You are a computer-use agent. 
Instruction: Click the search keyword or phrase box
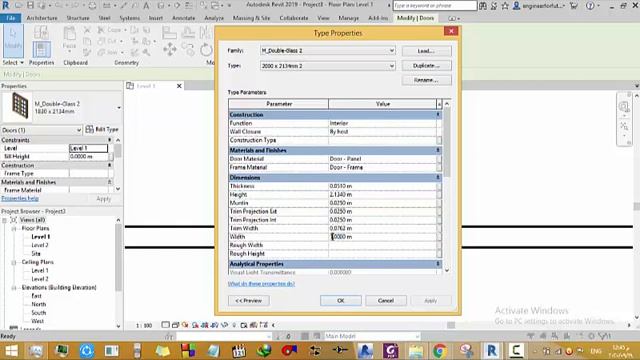click(435, 6)
